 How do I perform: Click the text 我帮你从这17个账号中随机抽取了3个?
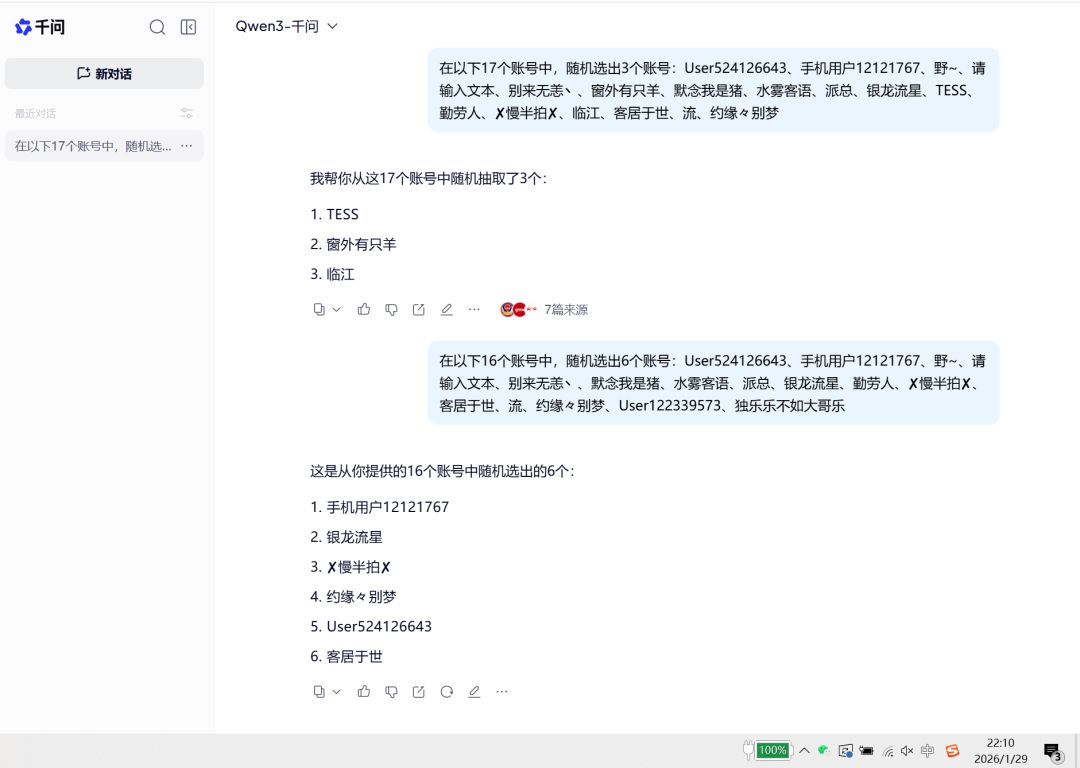(428, 179)
